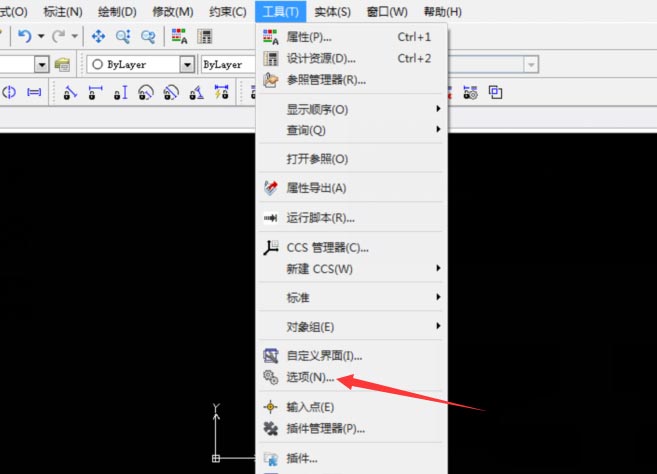Open the 约束(C) menu
This screenshot has height=474, width=657.
click(228, 12)
